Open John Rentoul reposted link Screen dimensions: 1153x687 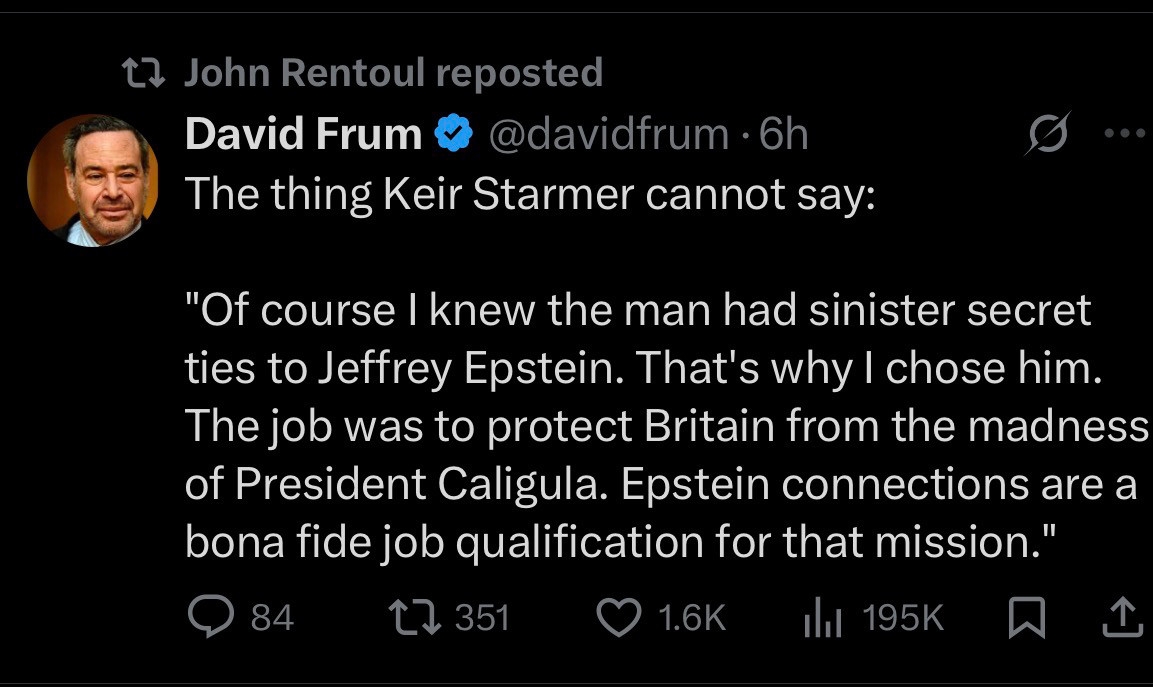pos(394,72)
